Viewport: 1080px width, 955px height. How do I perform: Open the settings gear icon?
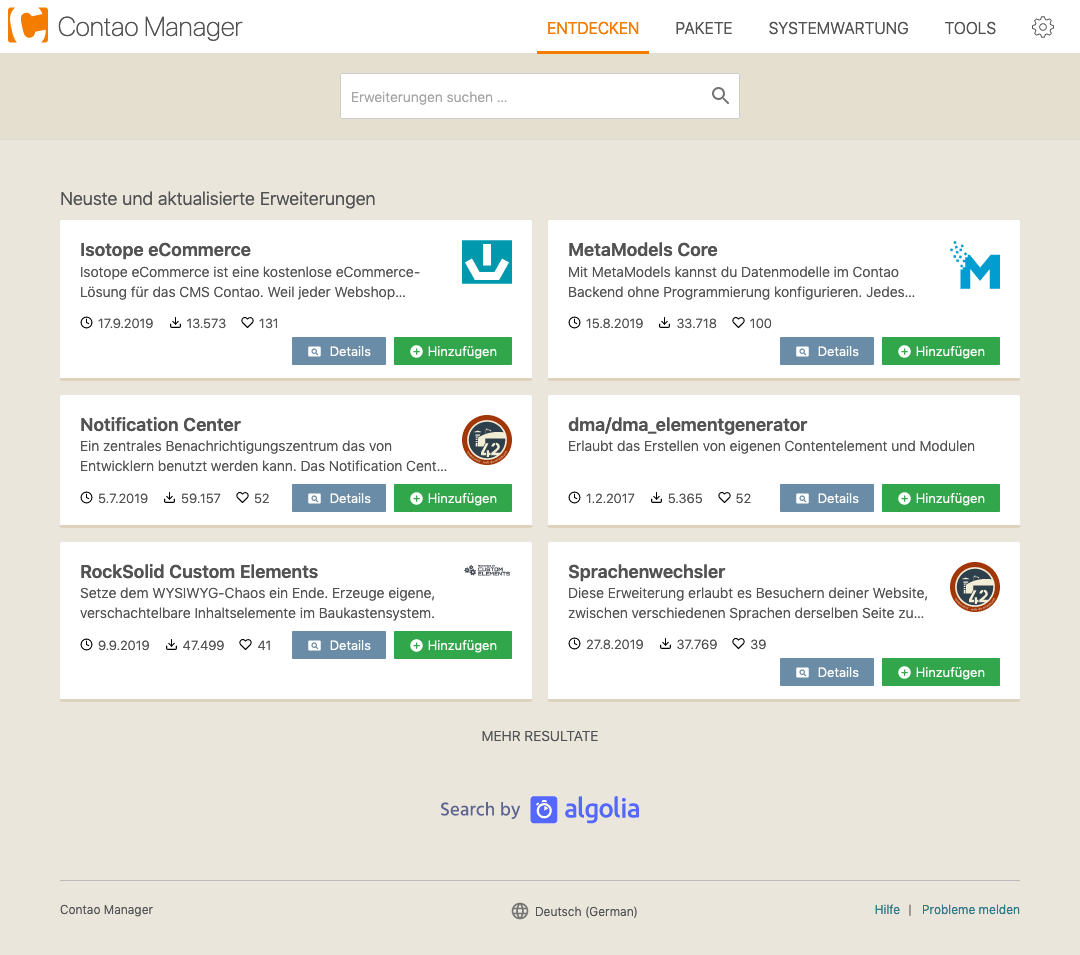pyautogui.click(x=1042, y=27)
